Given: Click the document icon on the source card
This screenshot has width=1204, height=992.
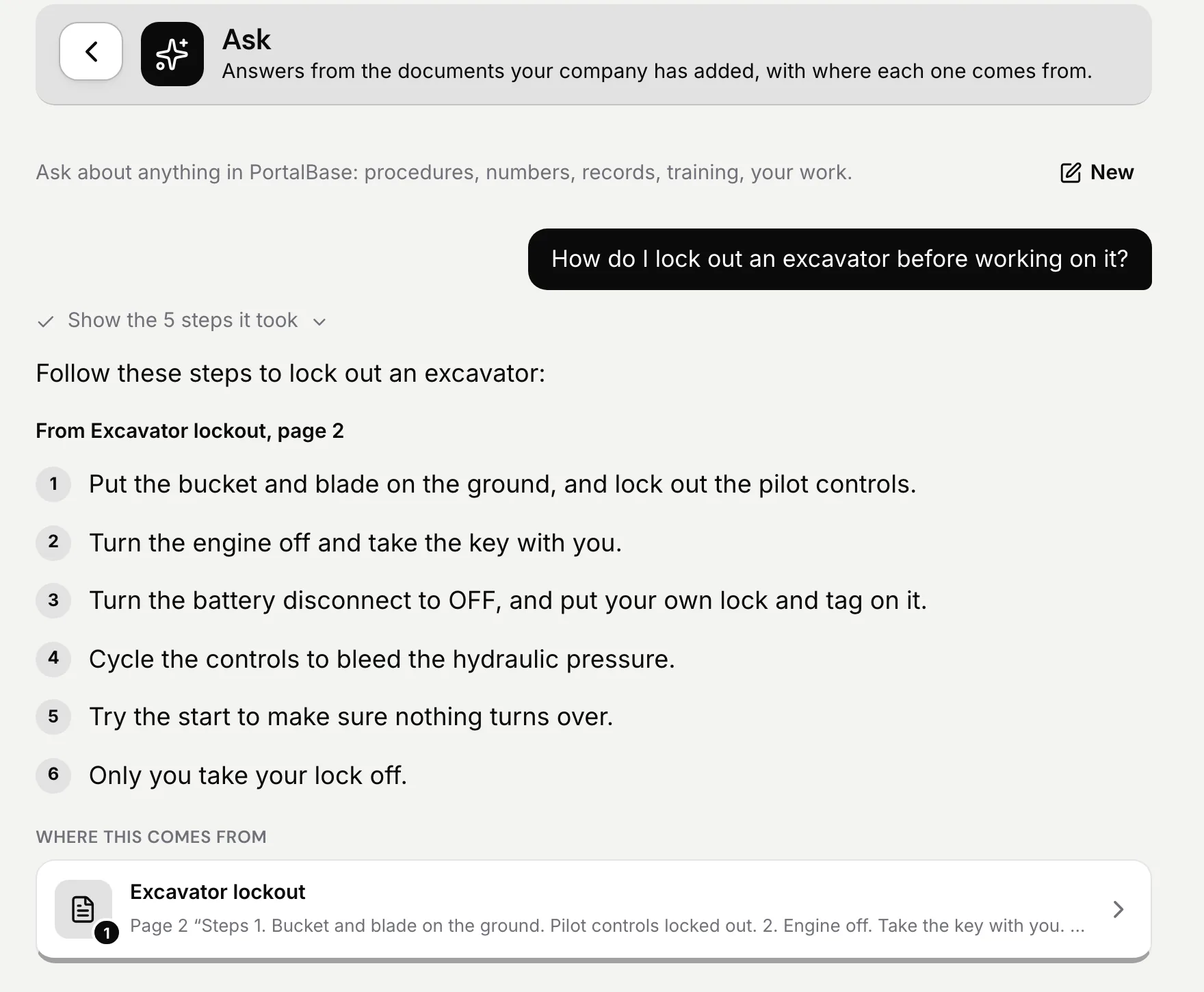Looking at the screenshot, I should (83, 909).
